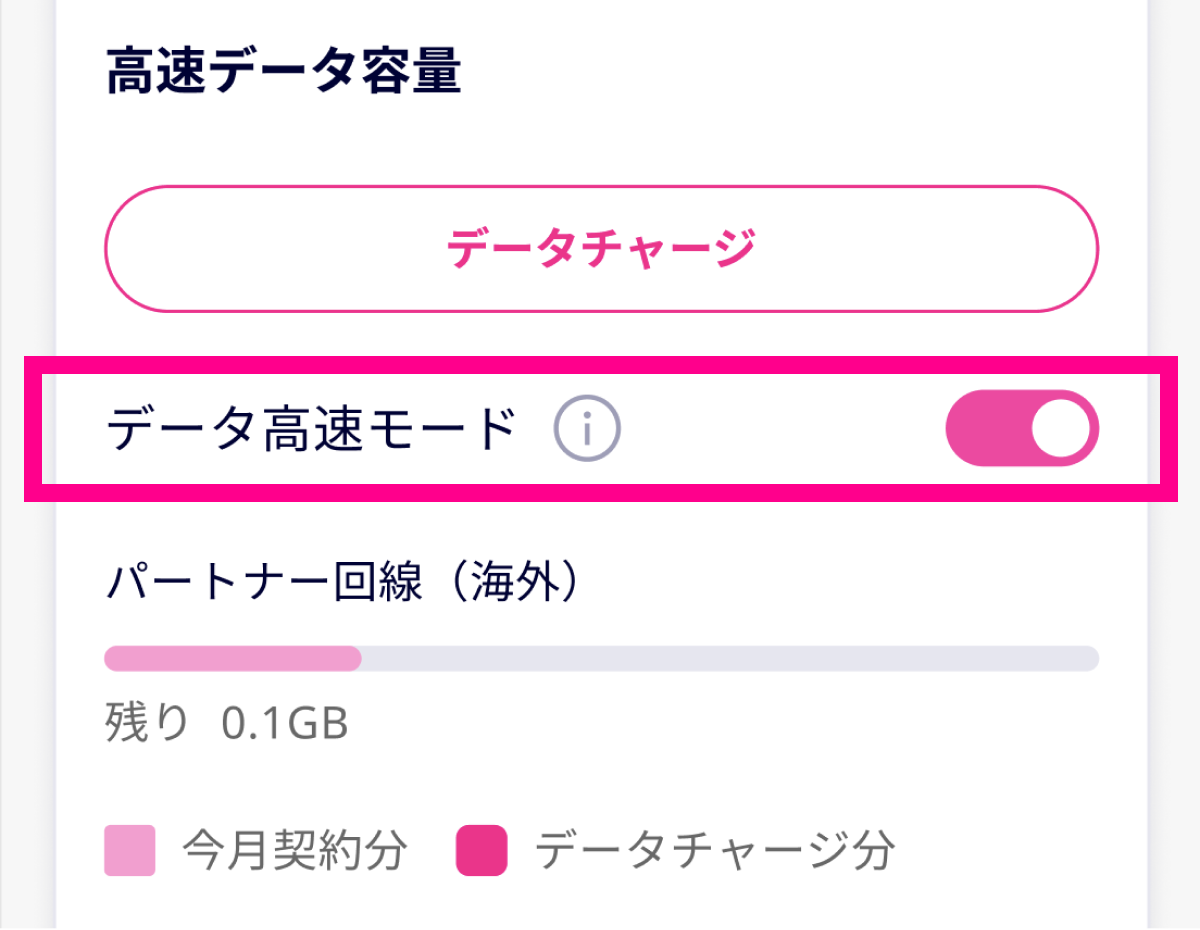The image size is (1200, 930).
Task: Select the データ高速モード label text
Action: [x=311, y=430]
